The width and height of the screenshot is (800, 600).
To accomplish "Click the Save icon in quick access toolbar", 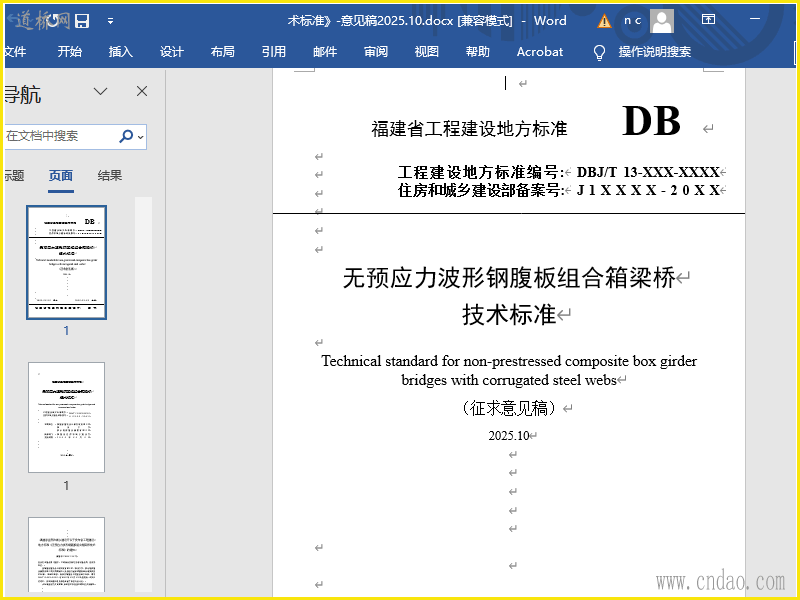I will point(82,20).
